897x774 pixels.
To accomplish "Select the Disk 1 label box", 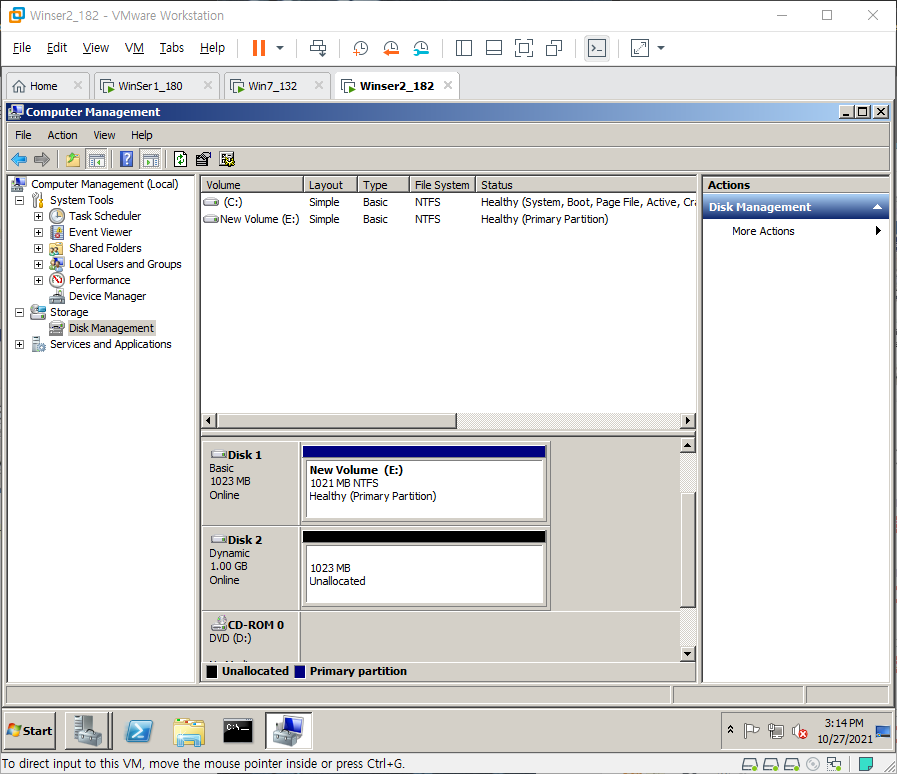I will click(251, 483).
